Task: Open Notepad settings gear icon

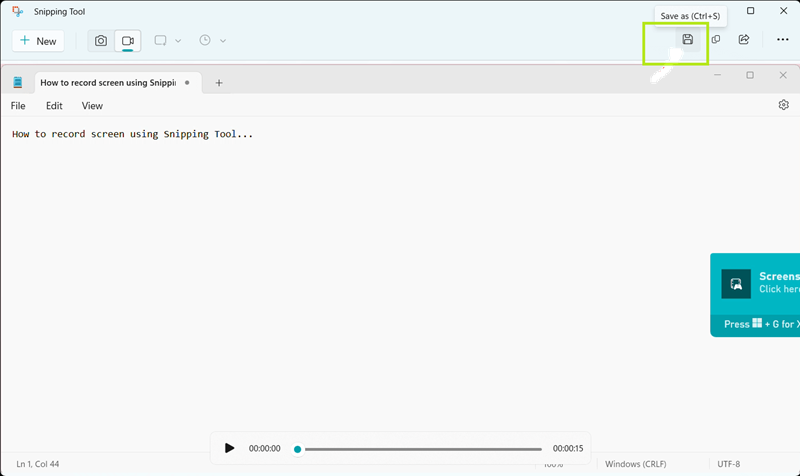Action: 783,105
